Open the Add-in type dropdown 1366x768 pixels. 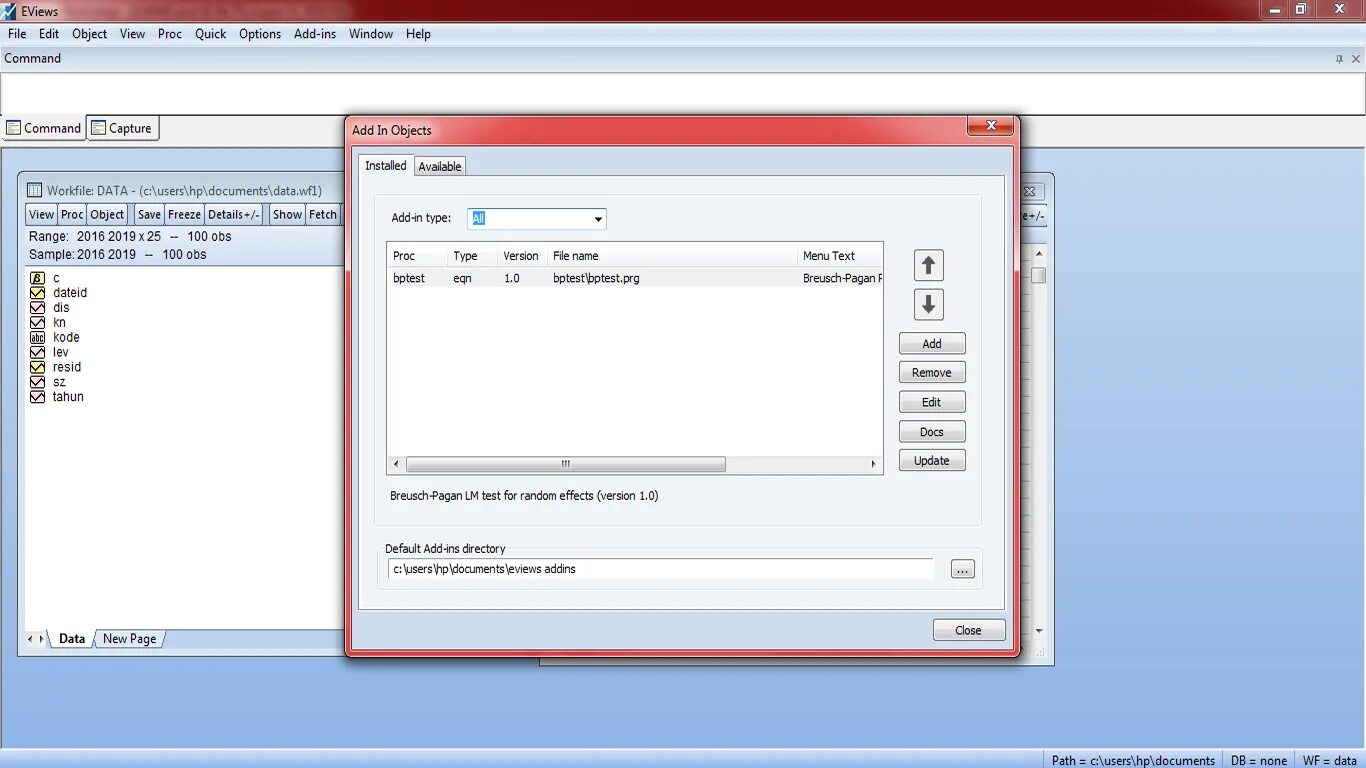(x=598, y=219)
